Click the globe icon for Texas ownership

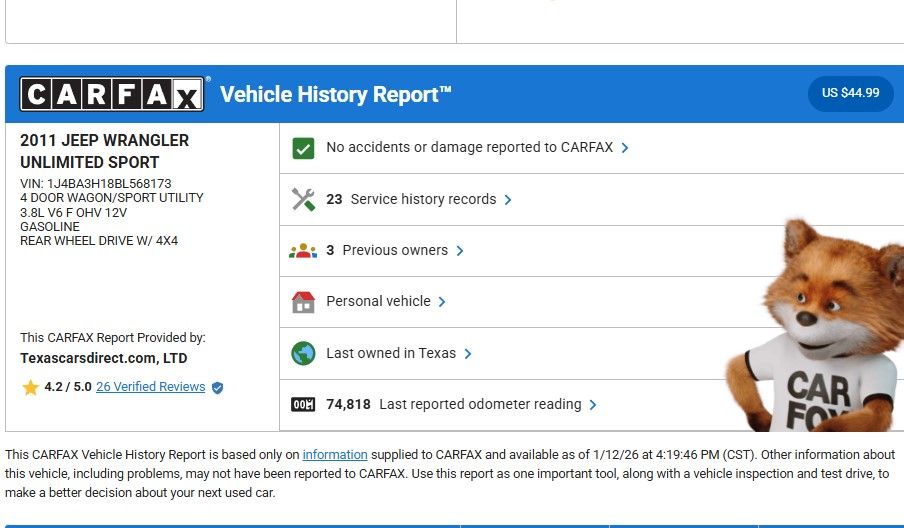pos(303,353)
